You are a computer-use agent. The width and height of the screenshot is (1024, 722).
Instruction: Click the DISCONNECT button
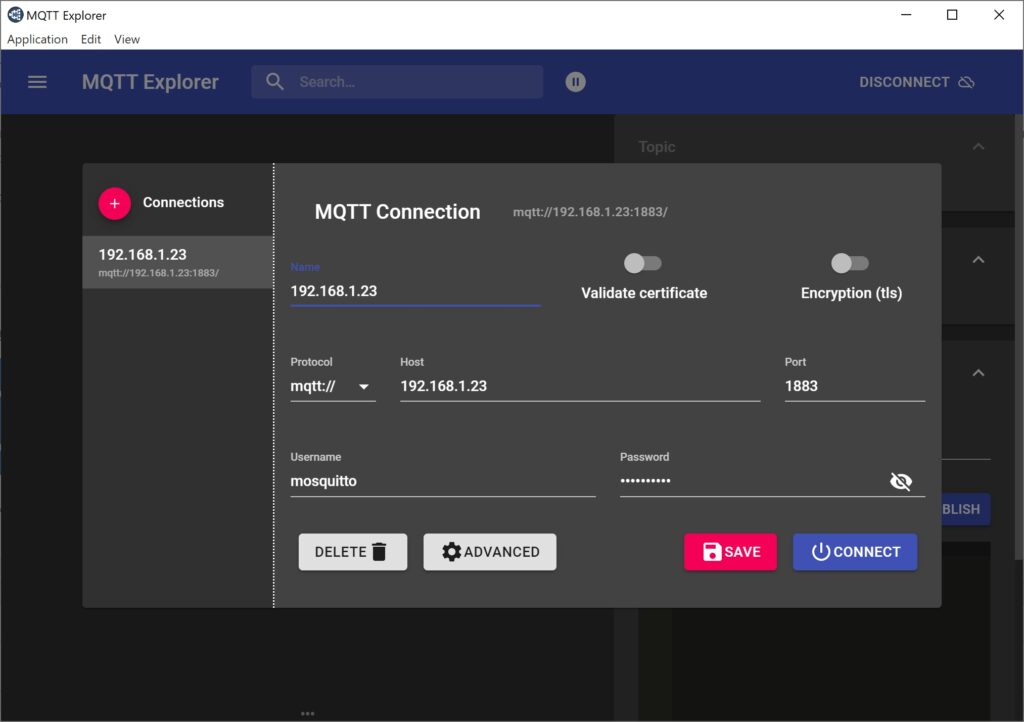point(916,82)
